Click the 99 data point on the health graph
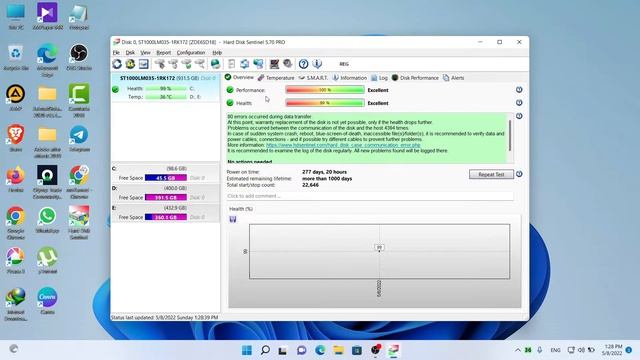The width and height of the screenshot is (640, 360). click(x=379, y=247)
